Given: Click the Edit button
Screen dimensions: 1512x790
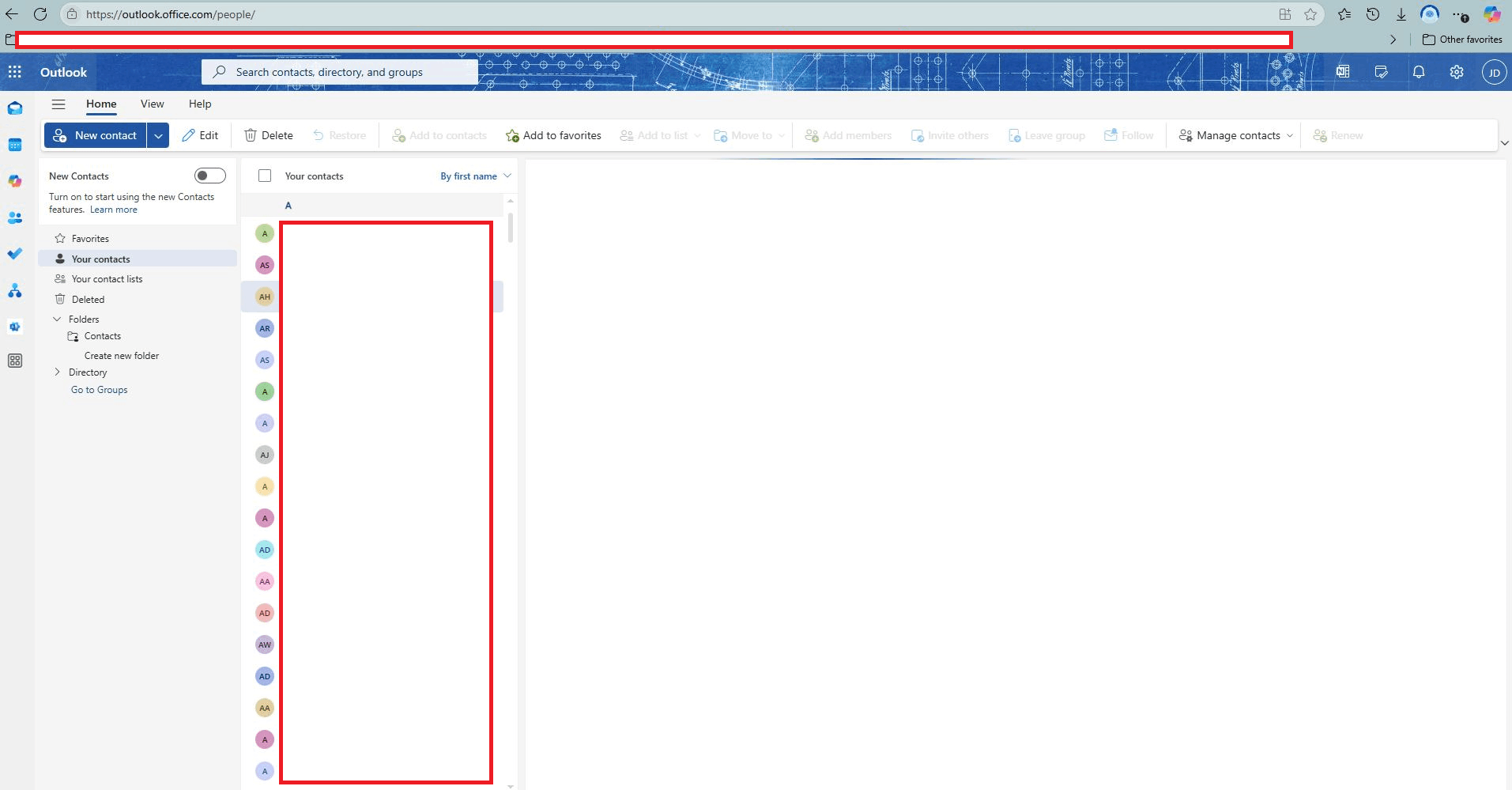Looking at the screenshot, I should [200, 135].
